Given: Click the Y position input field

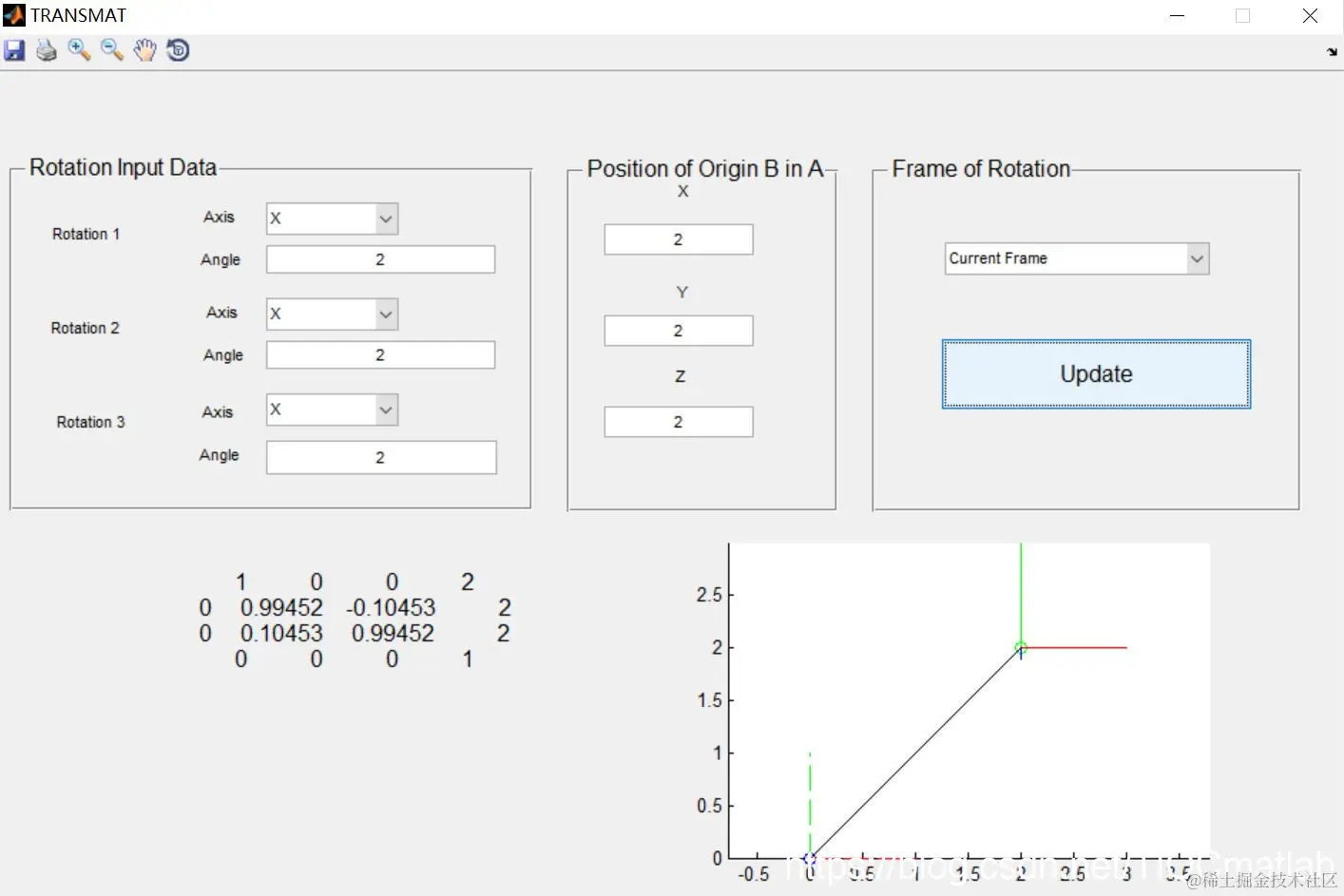Looking at the screenshot, I should [x=679, y=331].
